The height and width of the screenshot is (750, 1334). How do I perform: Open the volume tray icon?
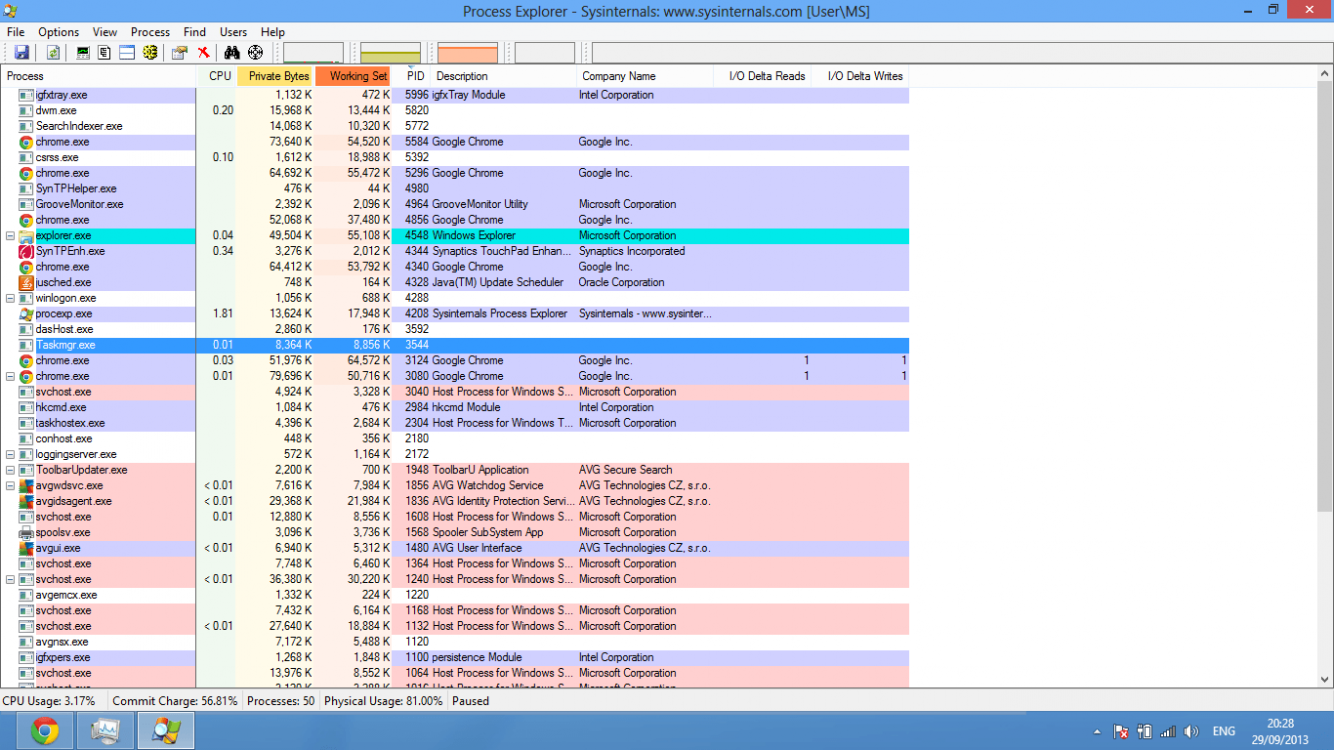(x=1190, y=732)
